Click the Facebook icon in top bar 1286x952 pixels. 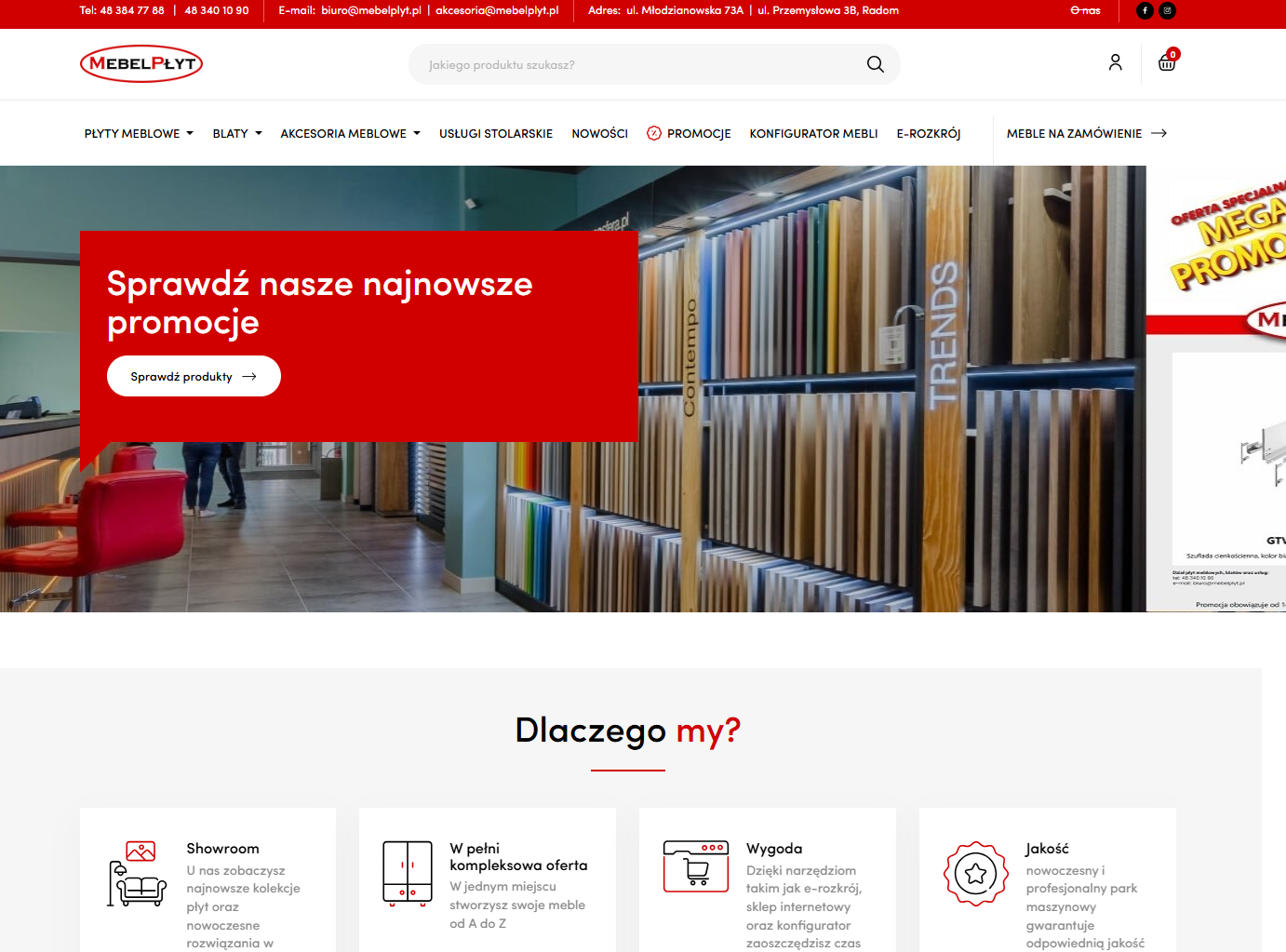[x=1145, y=11]
